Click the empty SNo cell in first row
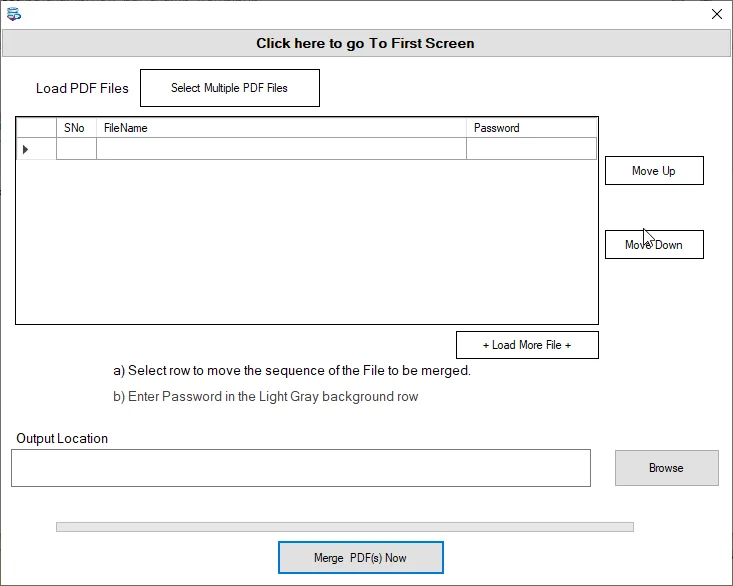The image size is (733, 586). coord(76,149)
